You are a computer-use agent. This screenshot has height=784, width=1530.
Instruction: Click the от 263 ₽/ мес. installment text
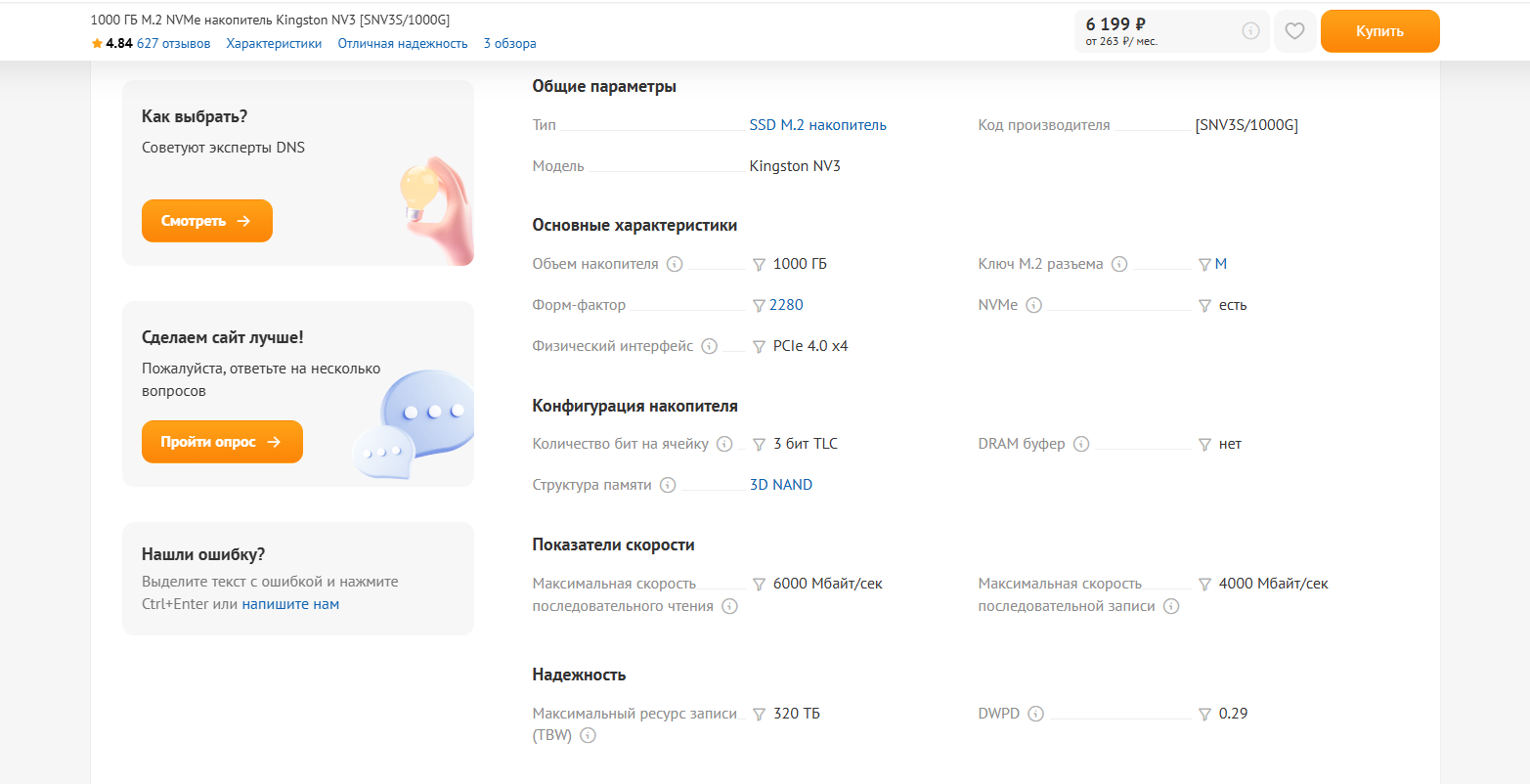(1121, 42)
